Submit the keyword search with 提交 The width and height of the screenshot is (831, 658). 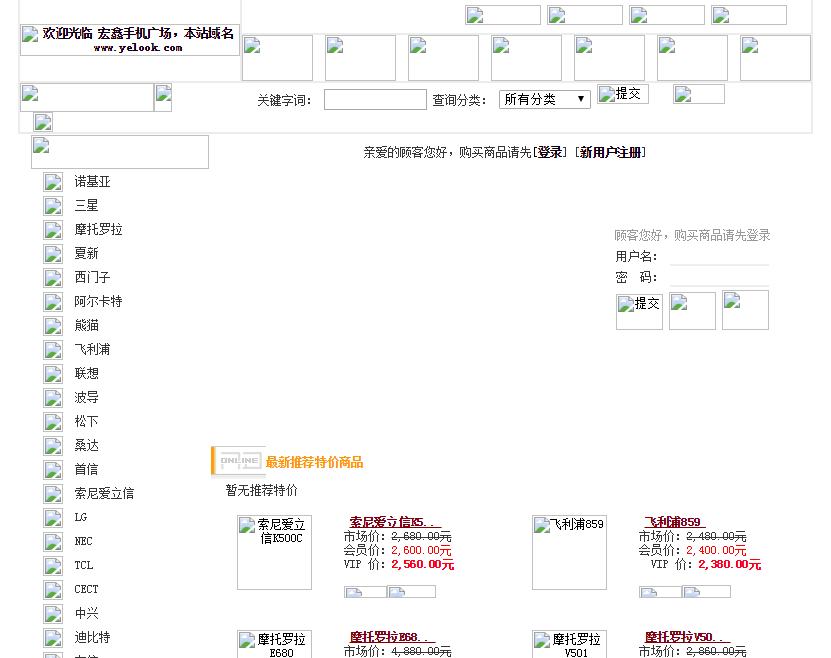(623, 94)
